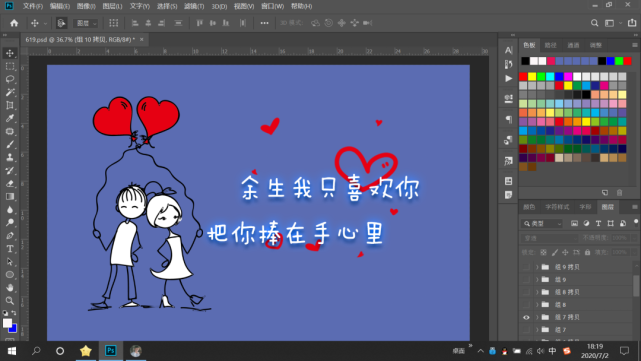
Task: Expand the 组 9 拷贝 group
Action: click(537, 267)
